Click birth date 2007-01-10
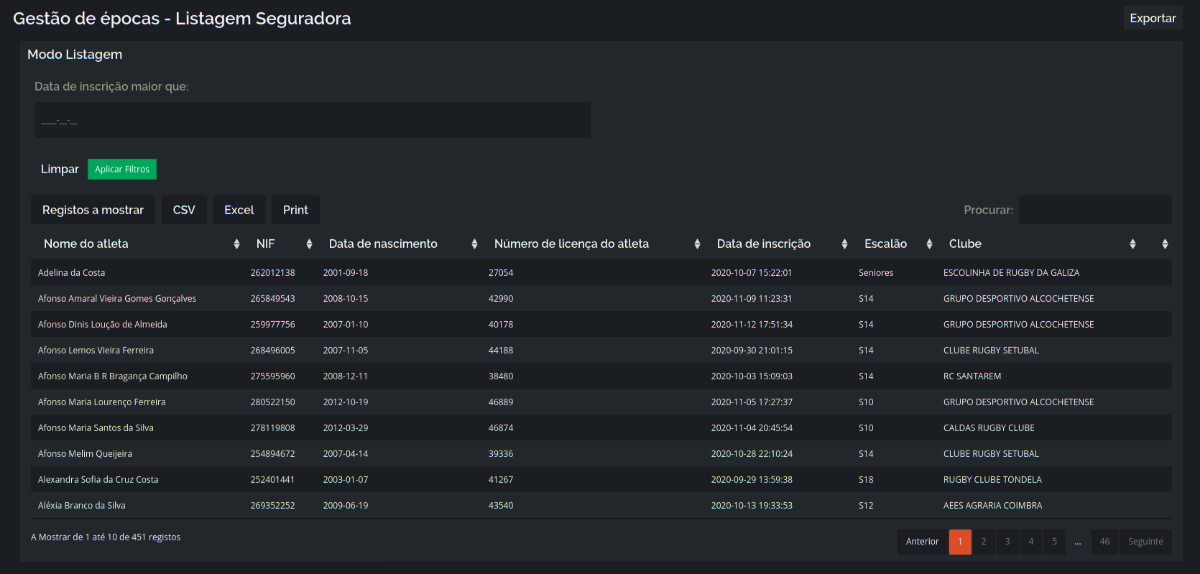The height and width of the screenshot is (574, 1200). [346, 324]
